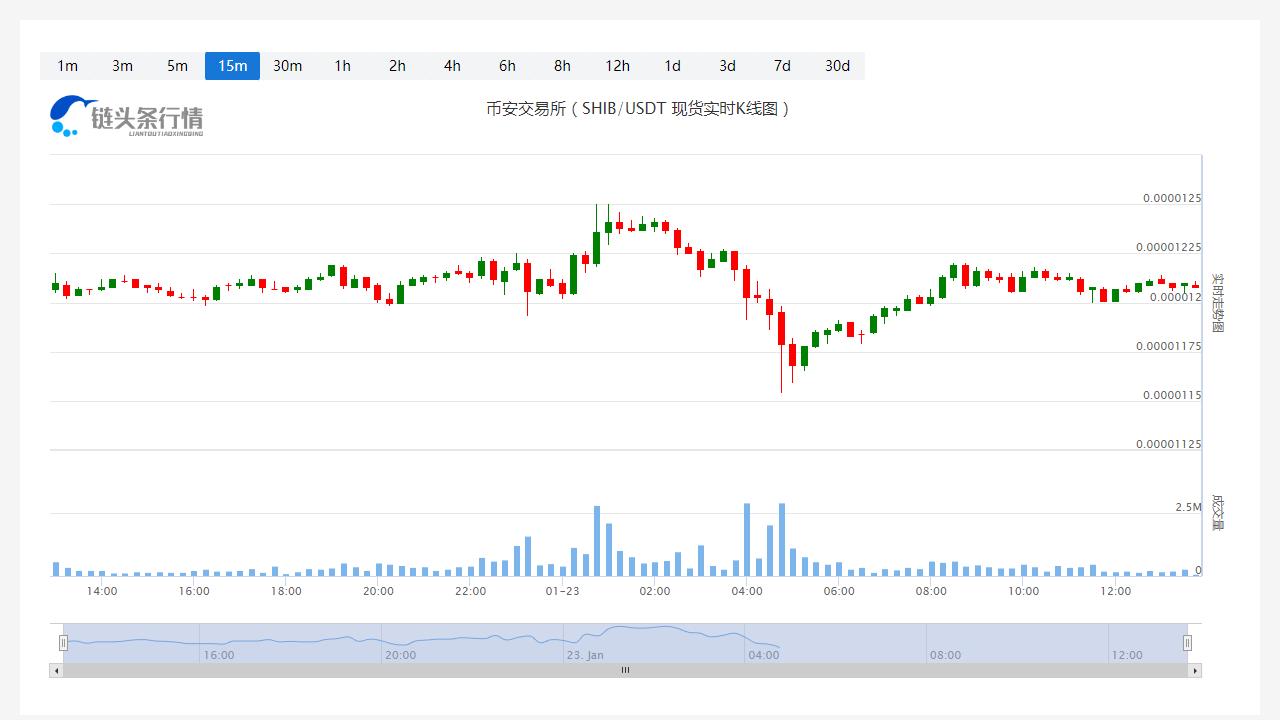Switch to the 30m chart interval
Screen dimensions: 1280x720
coord(287,66)
